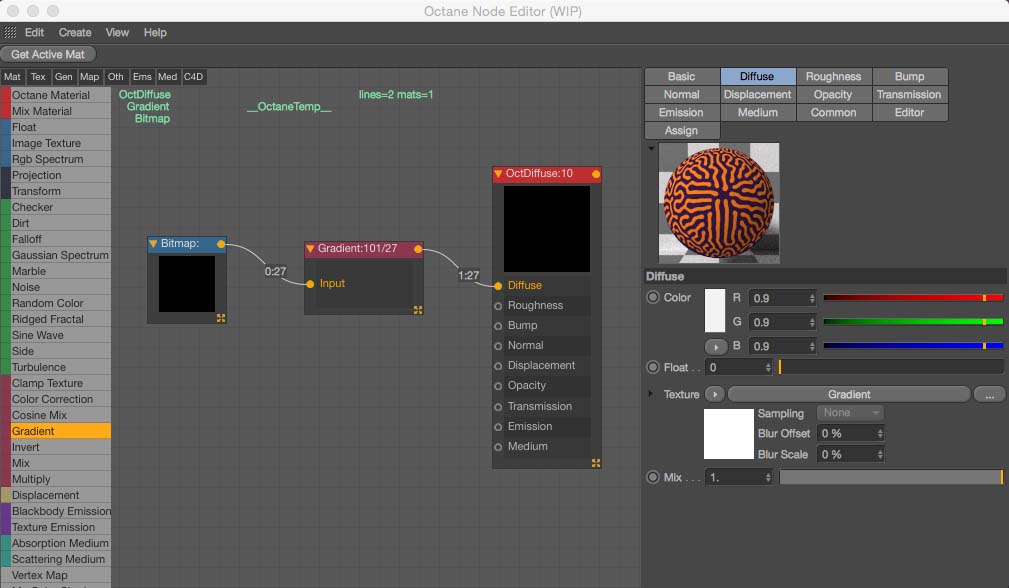1009x588 pixels.
Task: Click the Mix value slider bar
Action: (x=891, y=477)
